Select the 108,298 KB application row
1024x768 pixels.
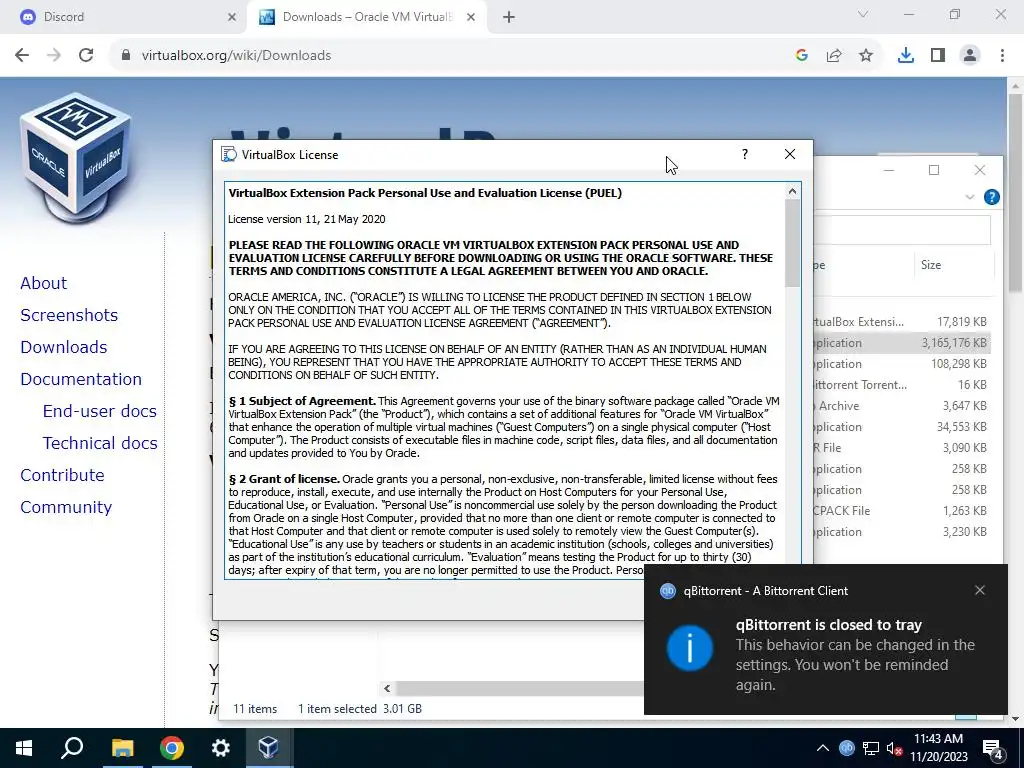click(x=903, y=363)
